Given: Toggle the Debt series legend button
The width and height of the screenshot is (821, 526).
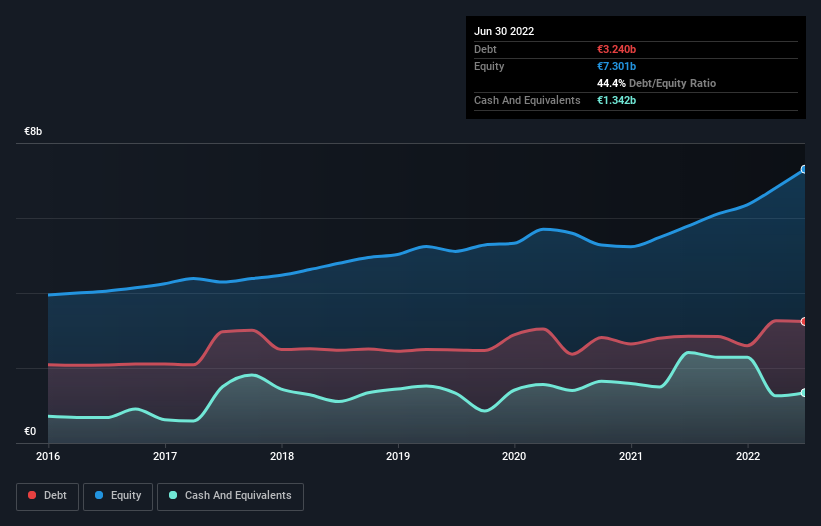Looking at the screenshot, I should tap(48, 496).
